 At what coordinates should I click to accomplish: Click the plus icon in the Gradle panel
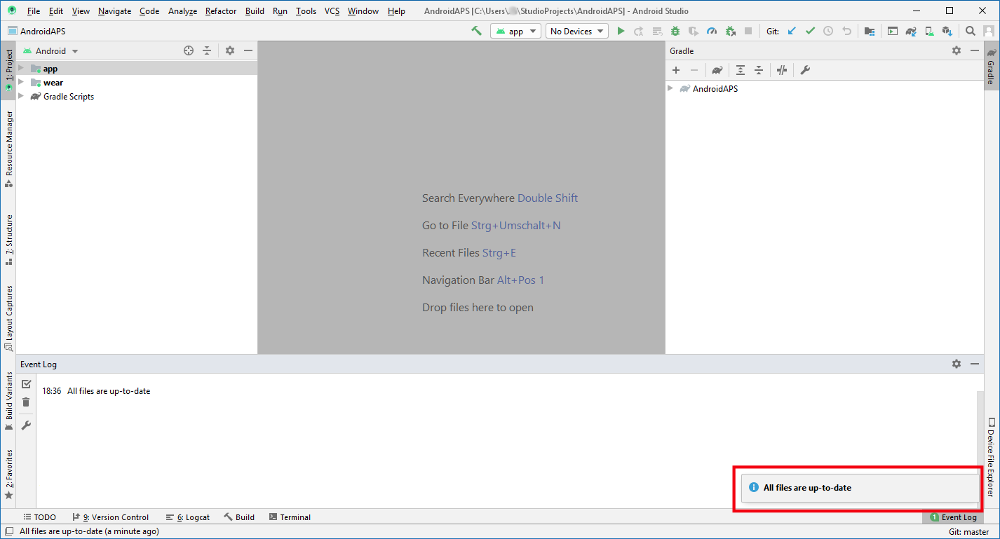(676, 70)
